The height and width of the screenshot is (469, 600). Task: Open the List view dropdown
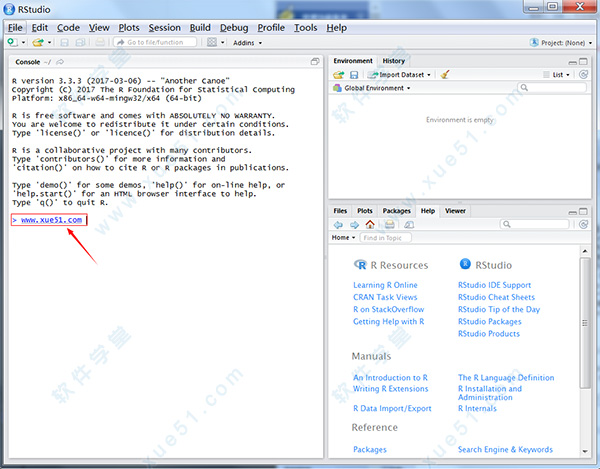(557, 75)
